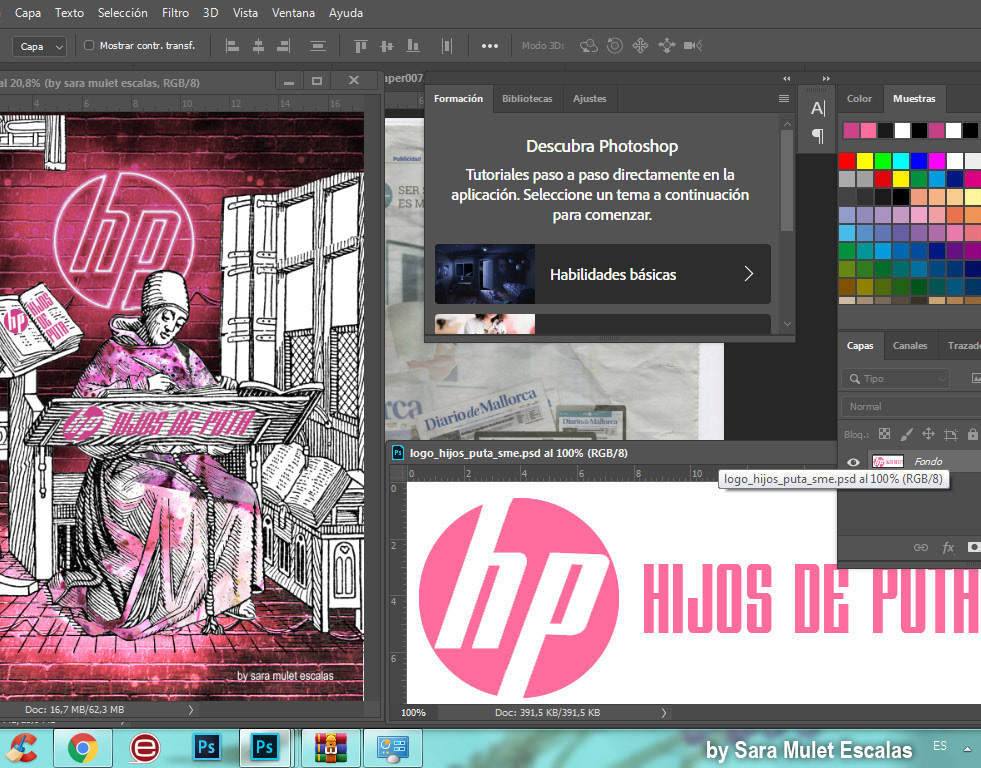Switch to the Canales tab
Viewport: 981px width, 768px height.
910,345
